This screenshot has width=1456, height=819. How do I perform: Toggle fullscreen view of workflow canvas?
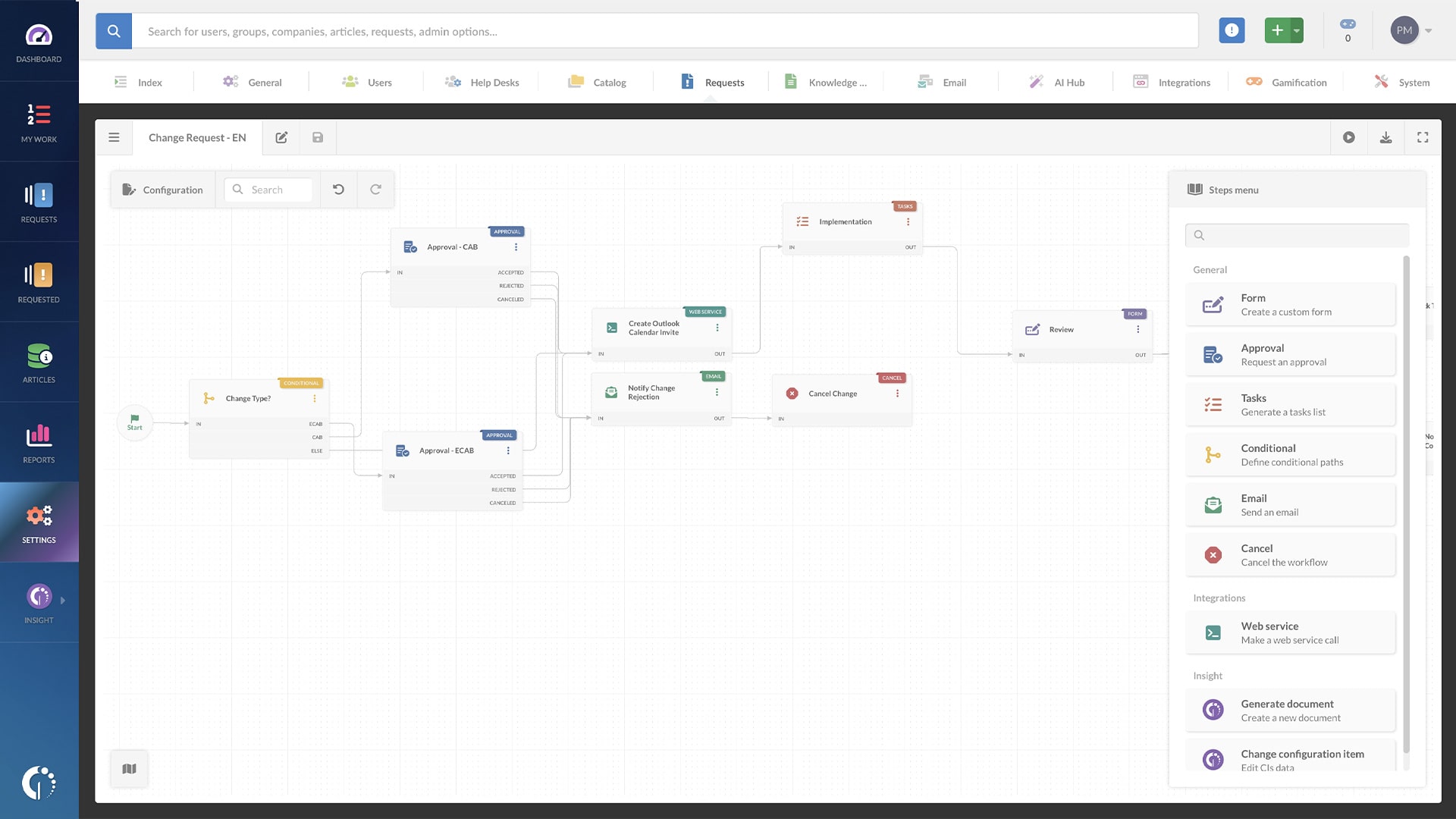[x=1423, y=137]
